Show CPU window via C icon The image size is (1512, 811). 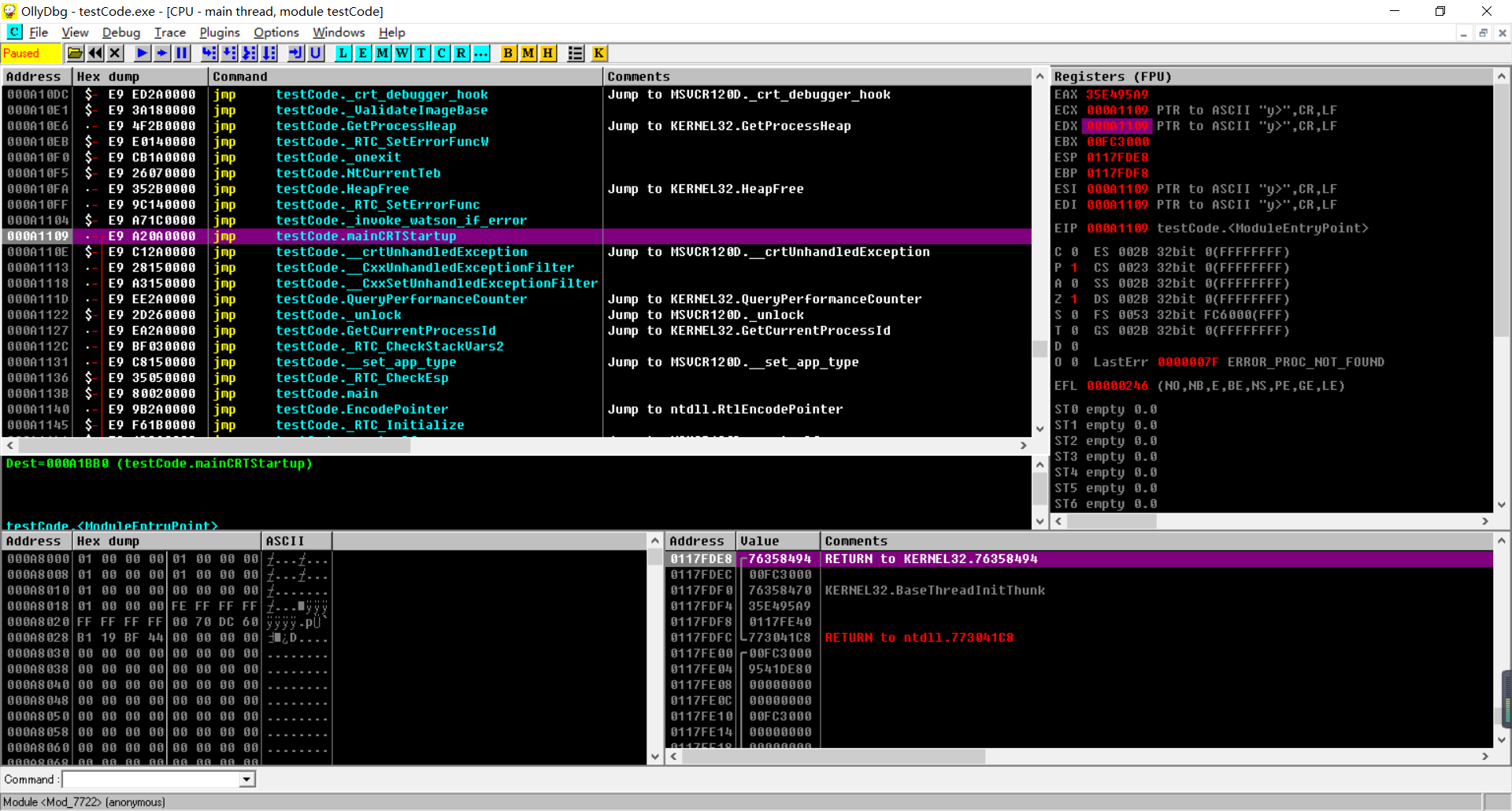pos(442,54)
